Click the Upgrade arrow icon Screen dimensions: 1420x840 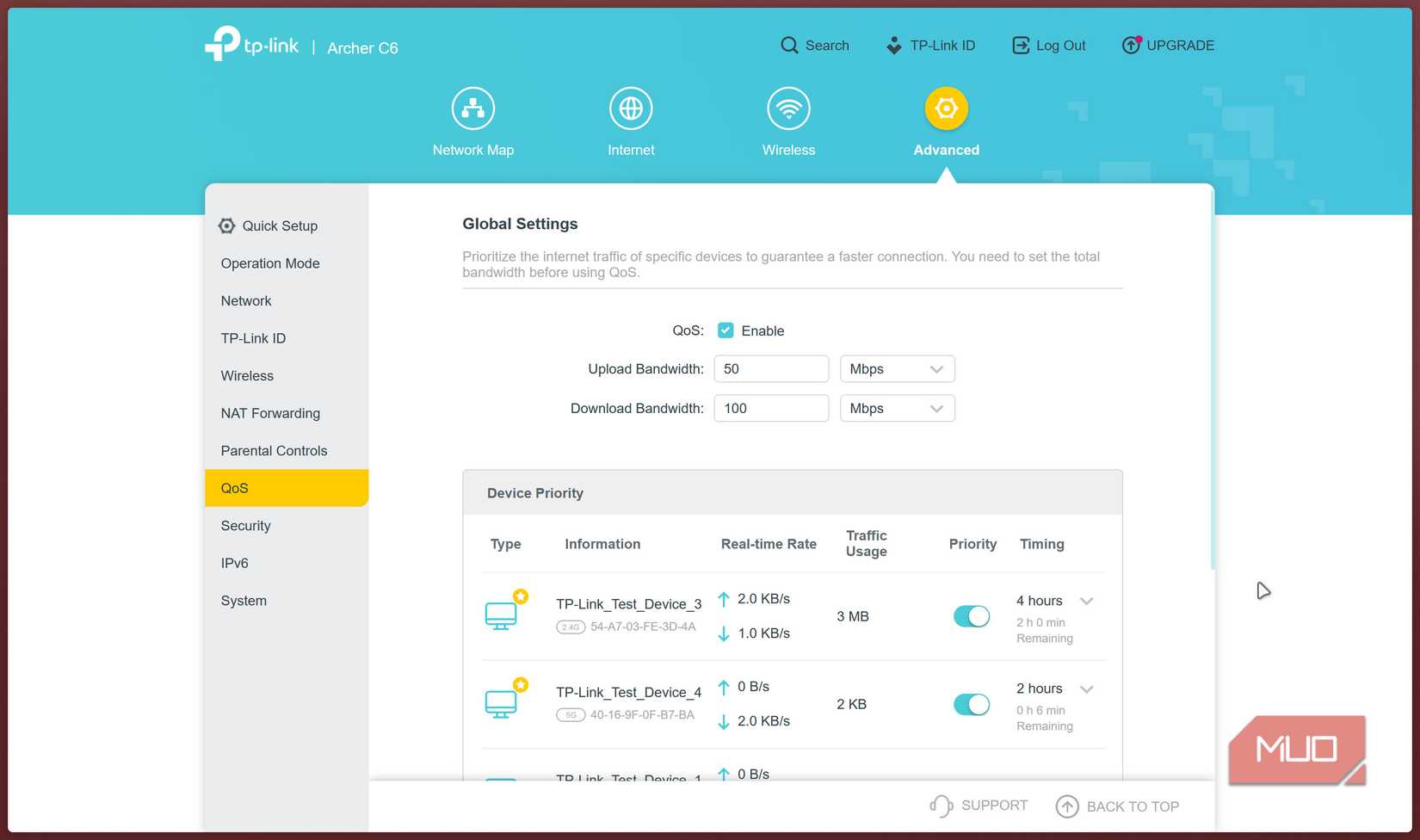tap(1131, 45)
